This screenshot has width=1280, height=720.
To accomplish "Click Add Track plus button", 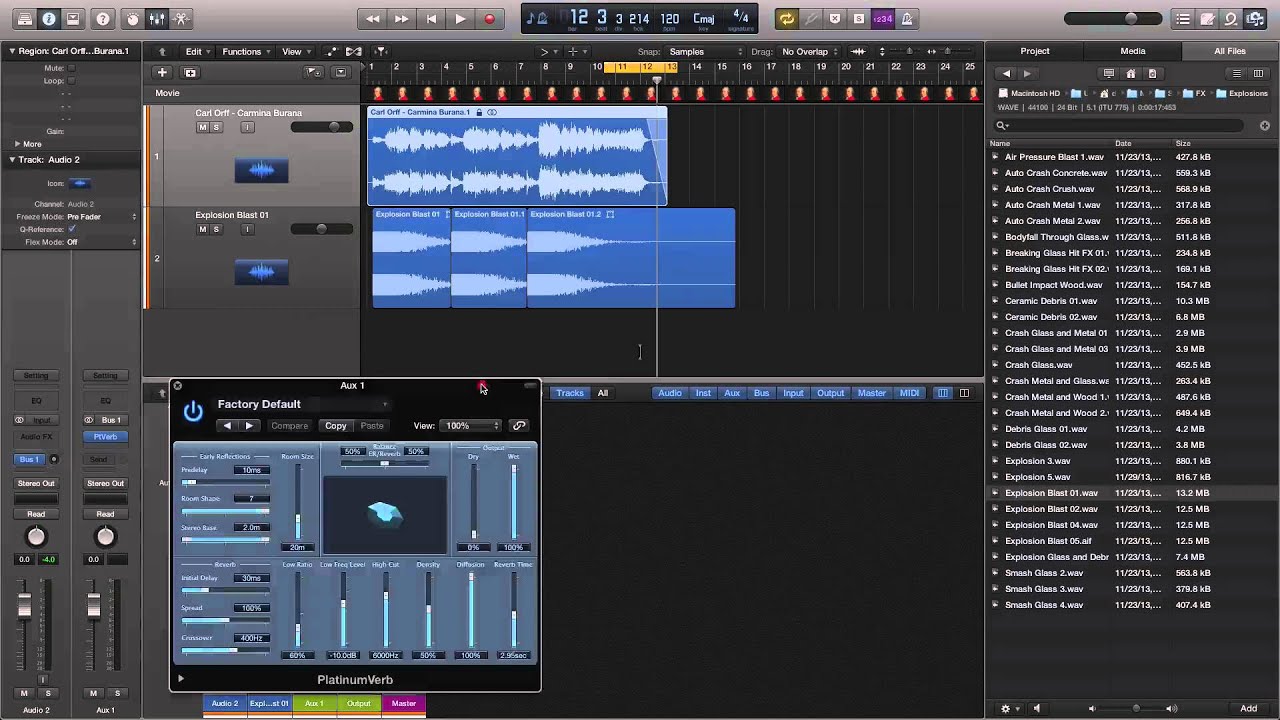I will tap(161, 72).
